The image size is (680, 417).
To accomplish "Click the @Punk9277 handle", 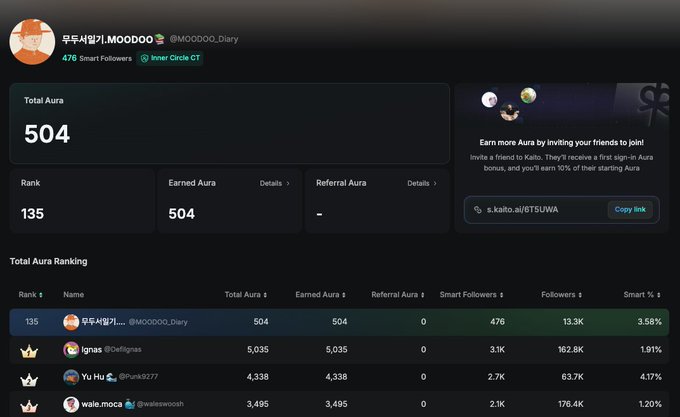I will [138, 377].
